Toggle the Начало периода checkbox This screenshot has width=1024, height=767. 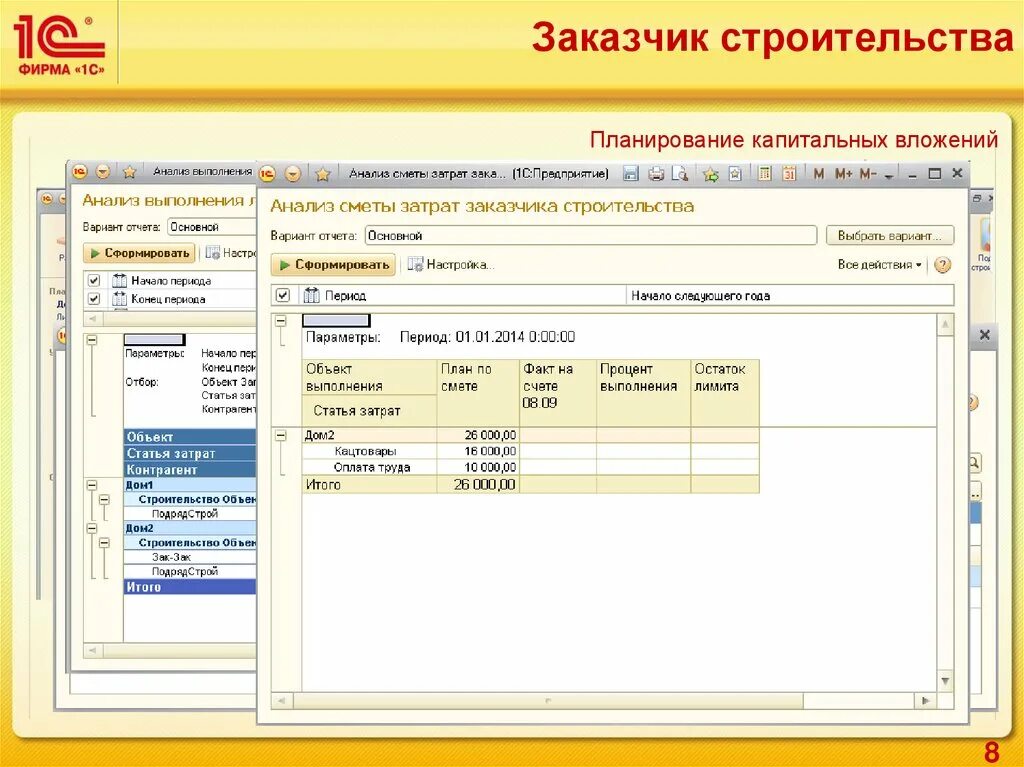(94, 280)
